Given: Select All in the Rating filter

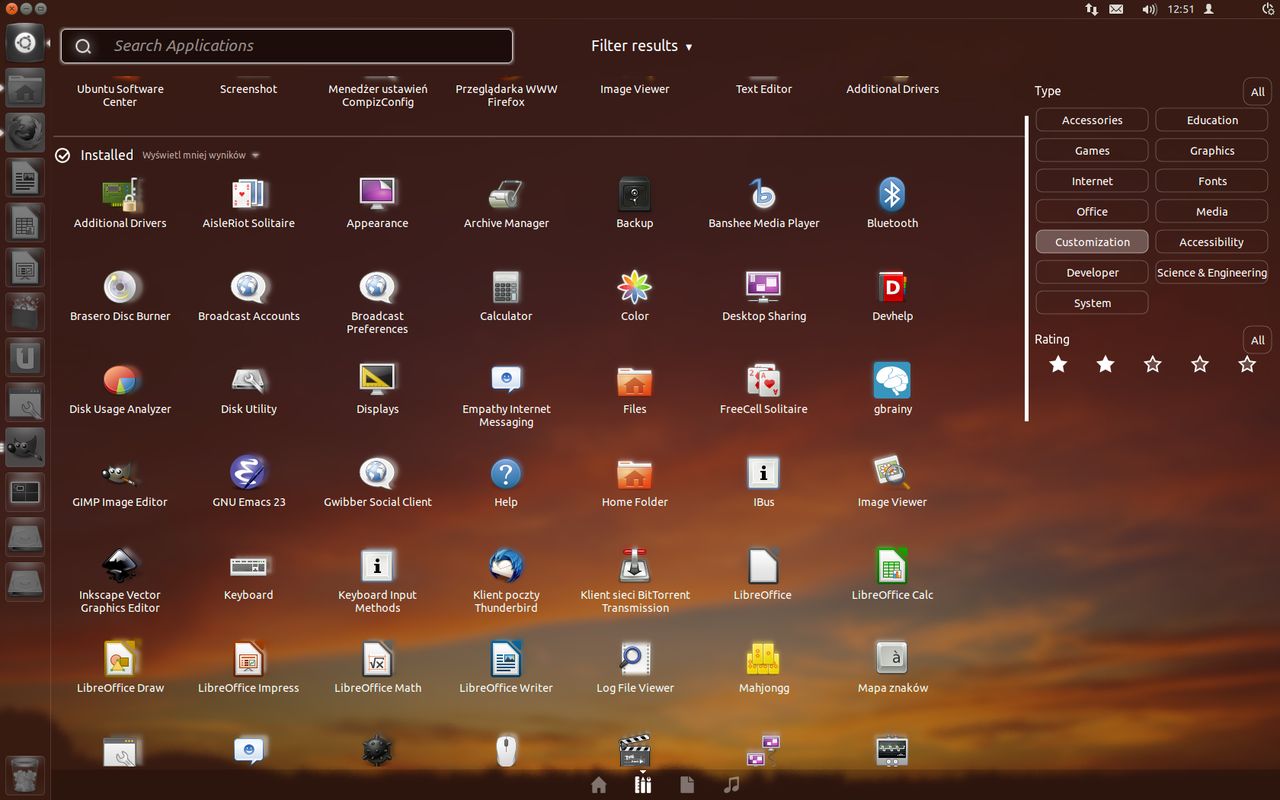Looking at the screenshot, I should 1257,340.
